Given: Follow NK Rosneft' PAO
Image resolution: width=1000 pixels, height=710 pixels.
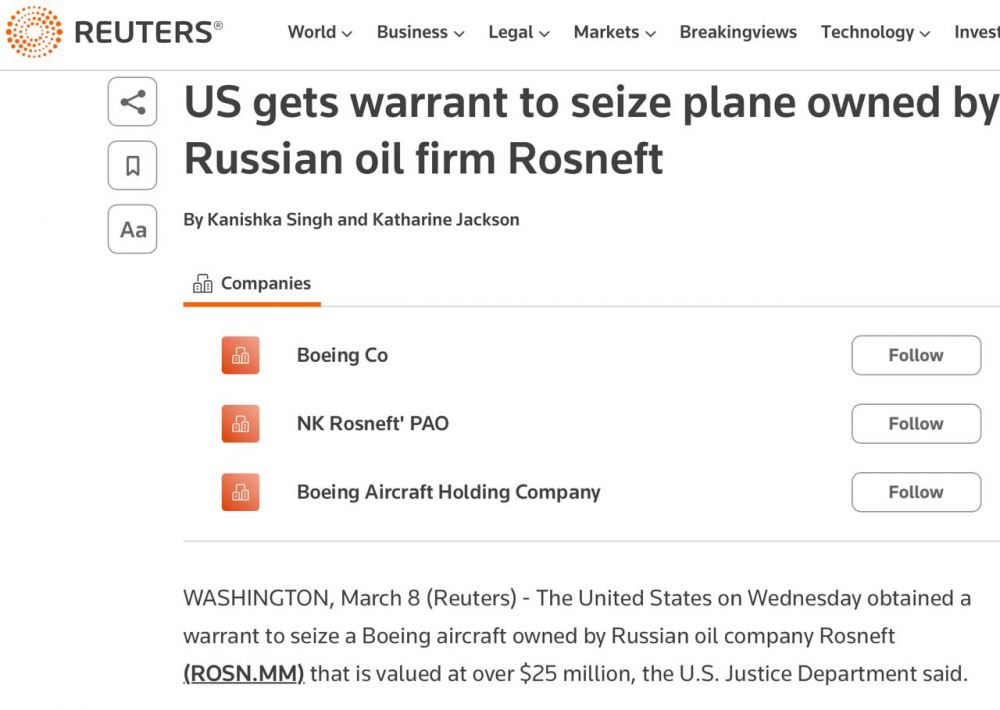Looking at the screenshot, I should pos(915,423).
